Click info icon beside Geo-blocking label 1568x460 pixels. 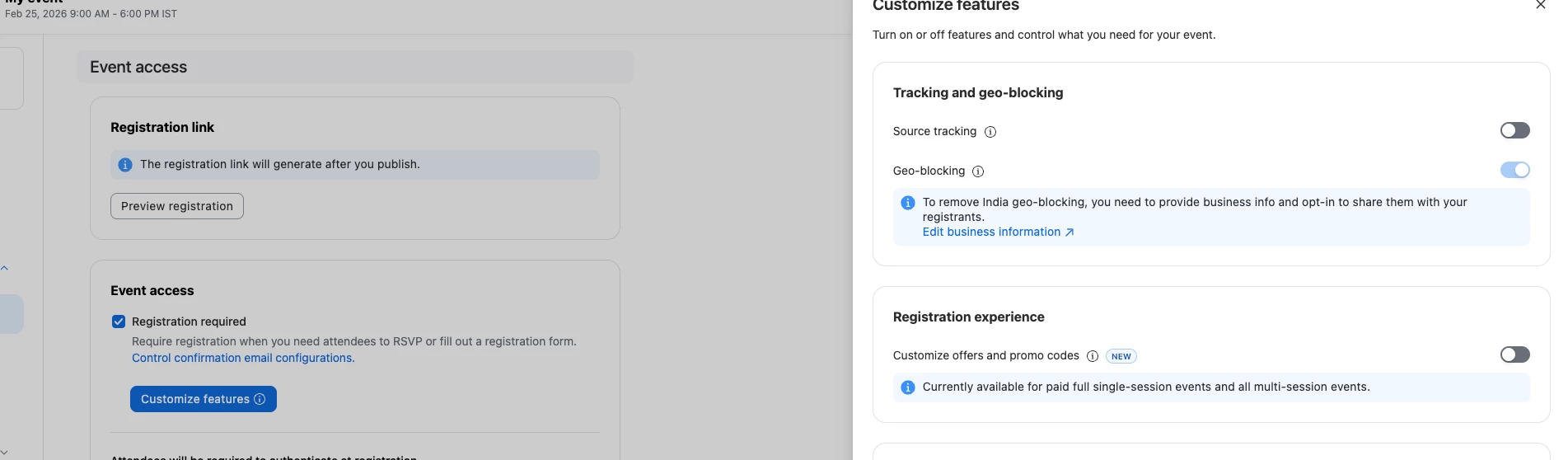(x=978, y=171)
